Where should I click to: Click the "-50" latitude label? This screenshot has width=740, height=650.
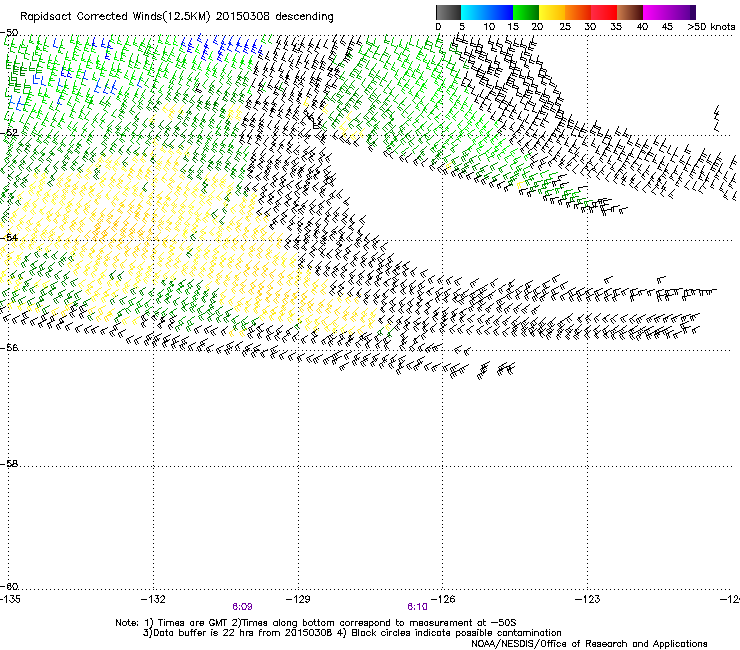9,33
